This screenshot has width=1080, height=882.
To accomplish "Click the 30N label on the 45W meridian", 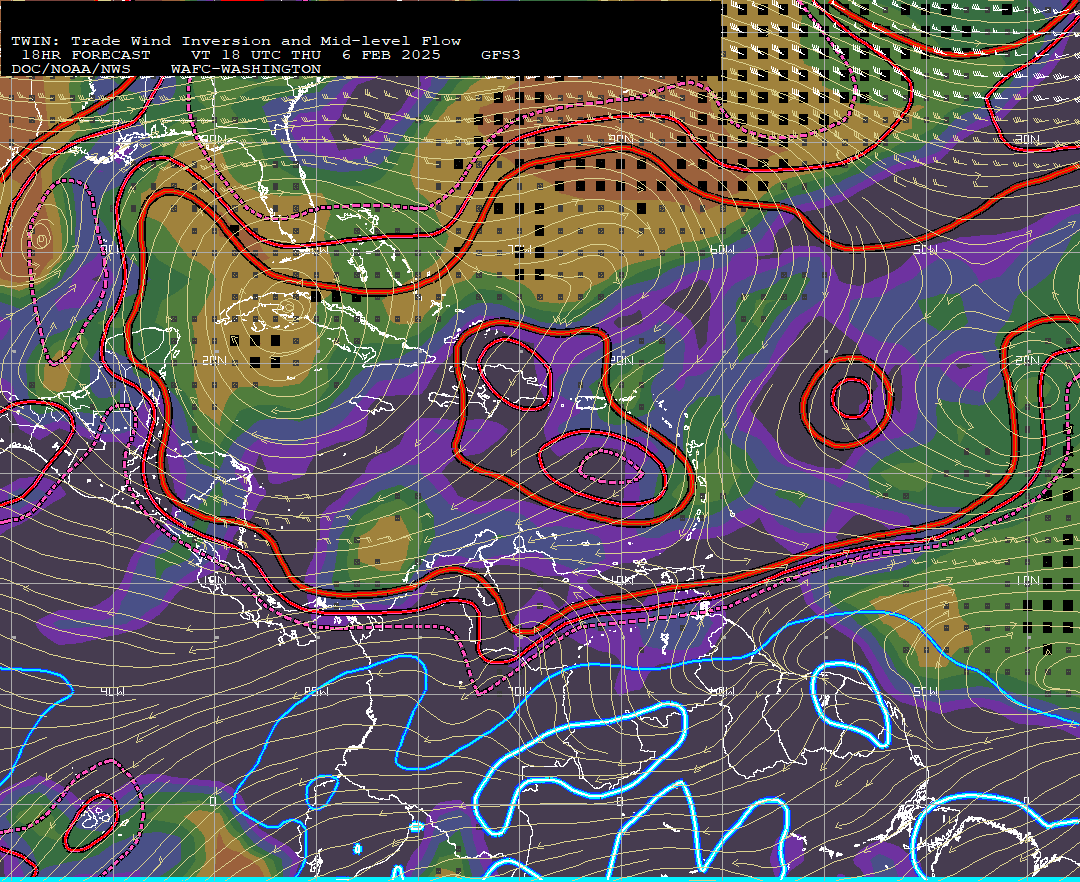I will [1027, 139].
